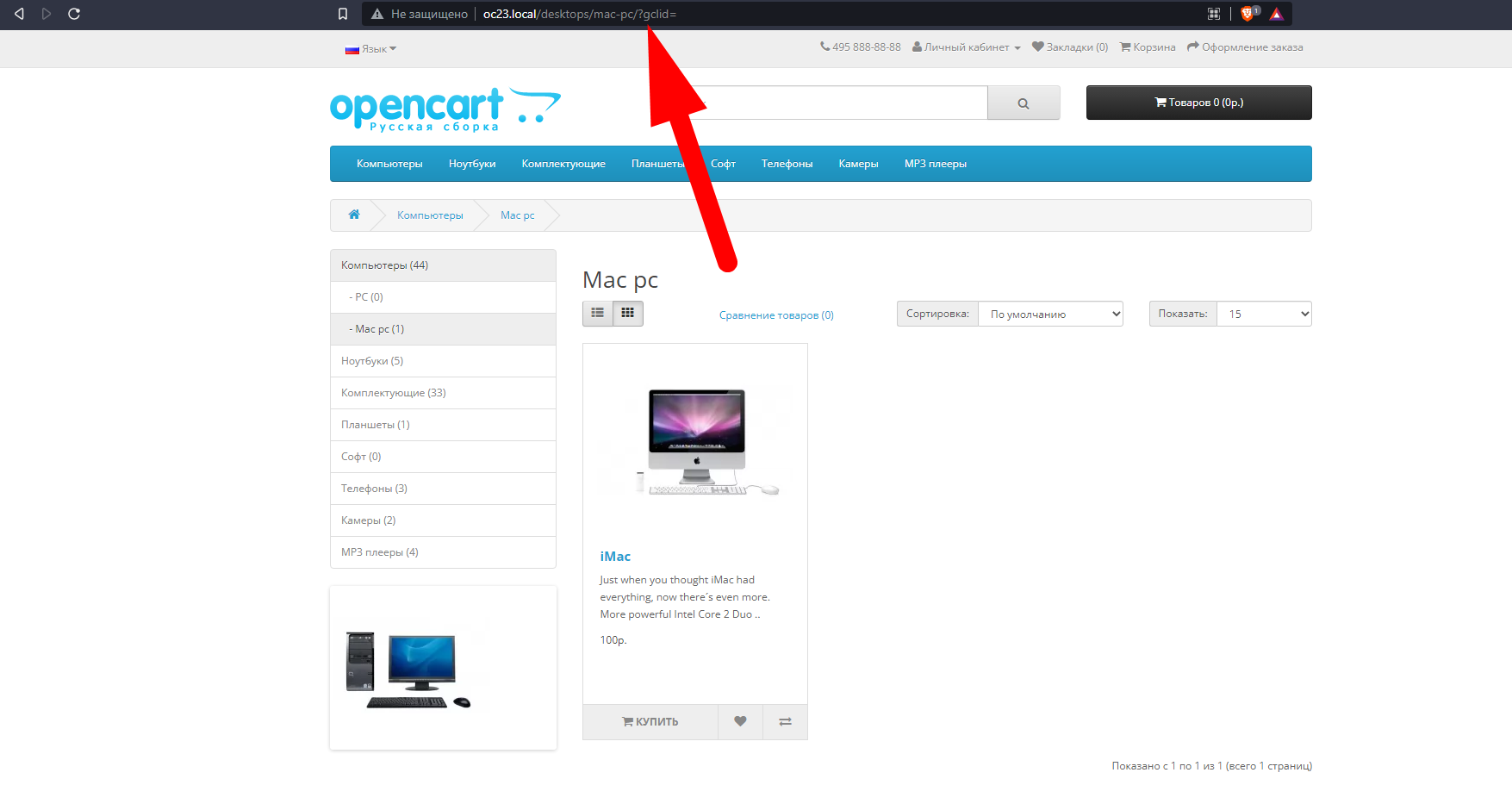Open Комплектующие menu item

click(563, 164)
